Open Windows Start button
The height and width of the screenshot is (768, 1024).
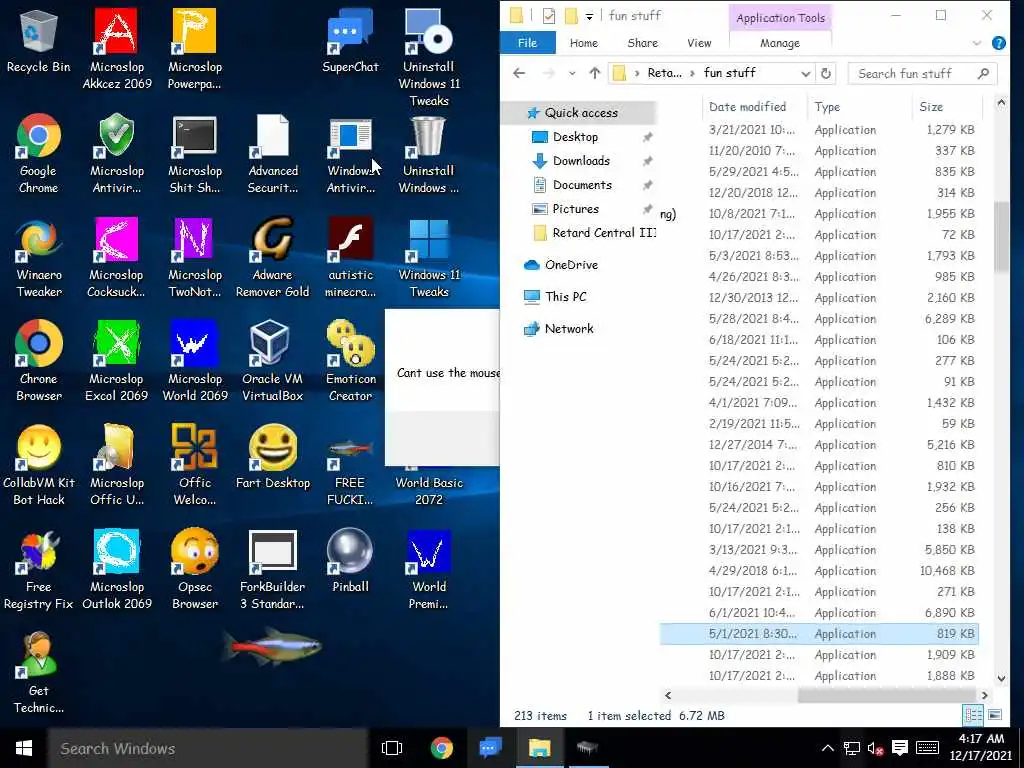pos(24,748)
